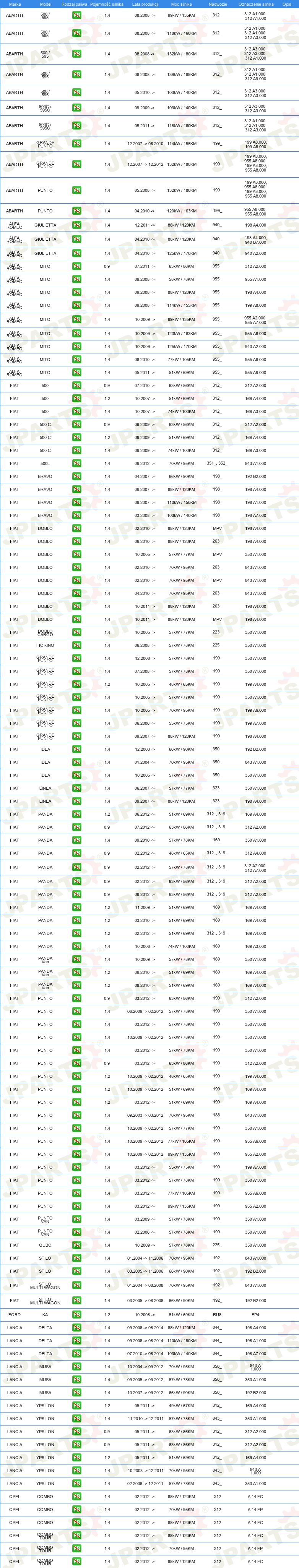Click fuel icon for Abarth 500C/595C 09.2009 row
The image size is (299, 1568).
click(76, 108)
